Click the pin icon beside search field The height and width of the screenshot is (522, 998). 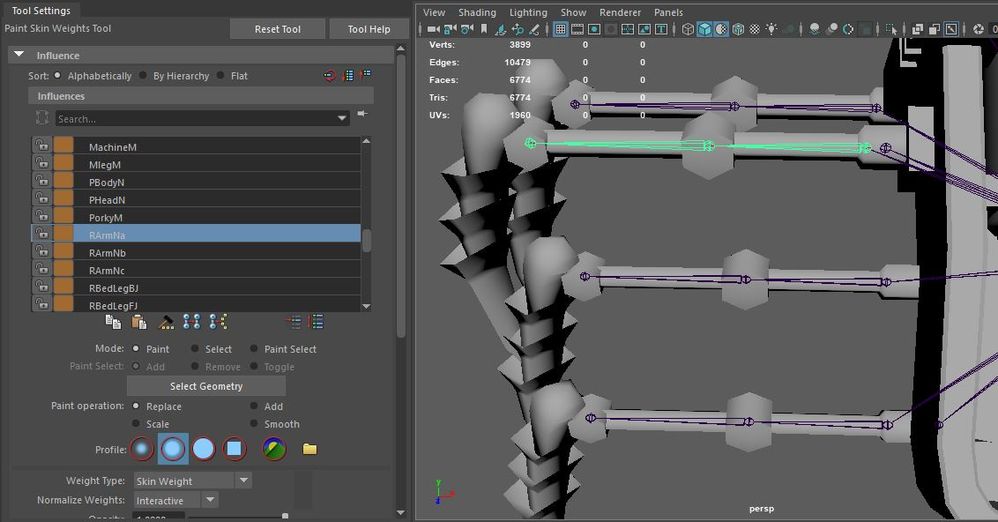362,113
